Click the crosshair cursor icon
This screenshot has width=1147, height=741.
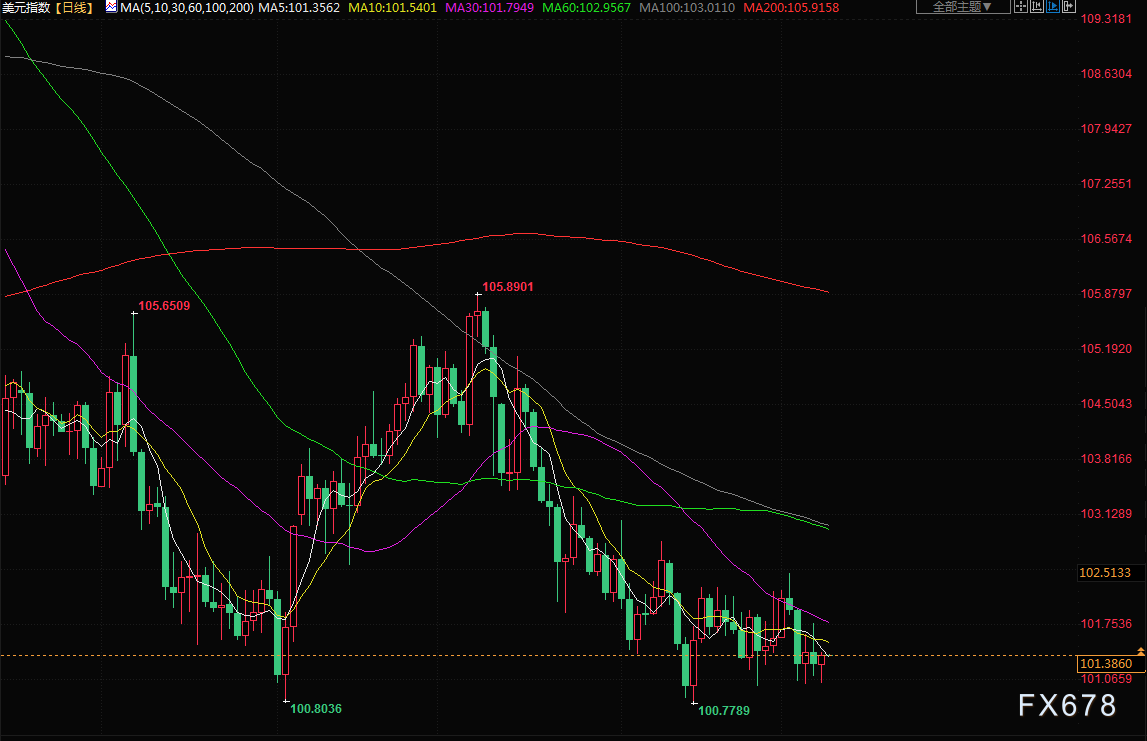coord(1021,6)
